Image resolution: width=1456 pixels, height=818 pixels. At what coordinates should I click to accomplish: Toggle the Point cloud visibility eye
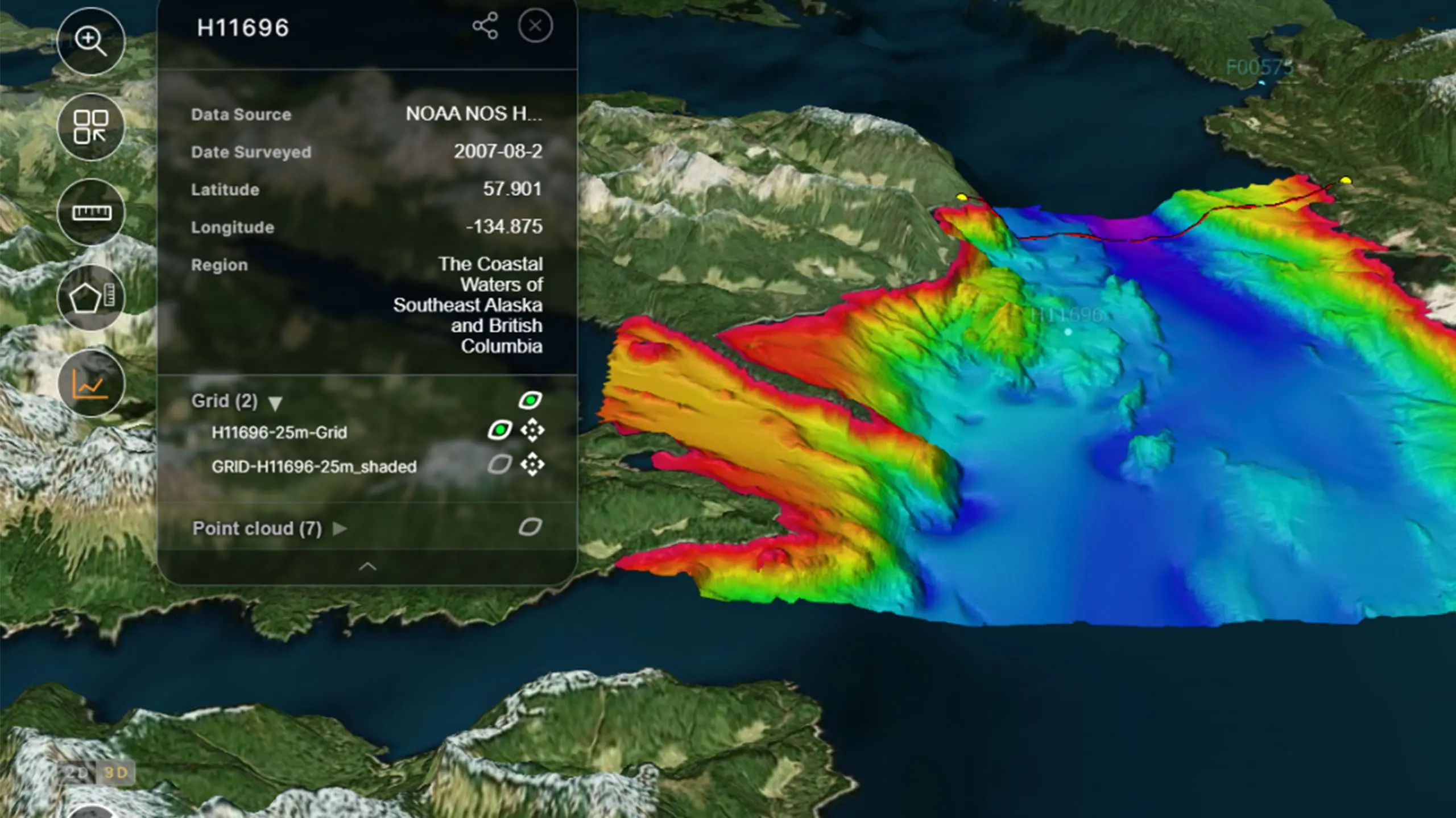[x=530, y=528]
